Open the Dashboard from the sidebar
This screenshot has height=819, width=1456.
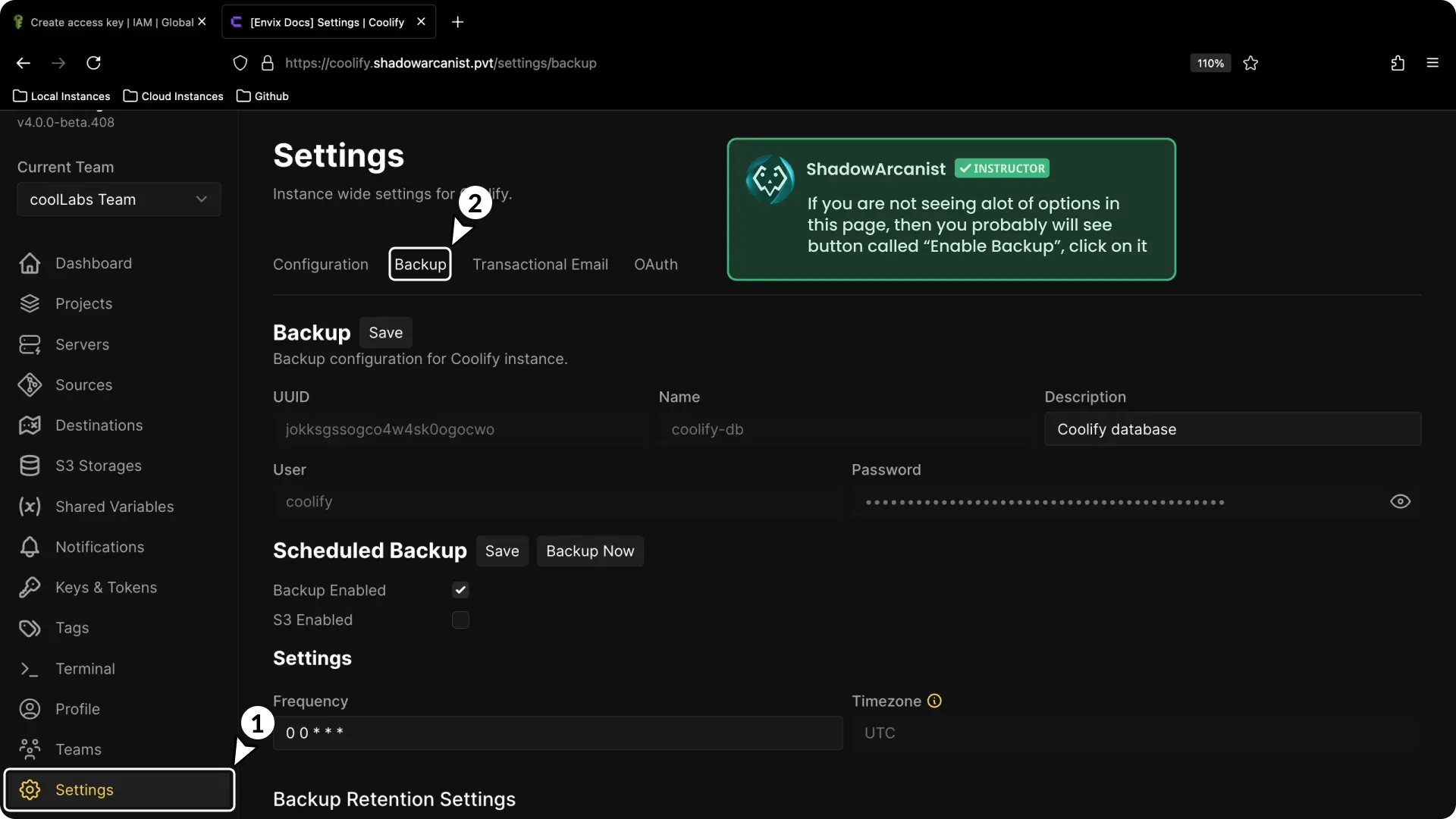click(93, 263)
